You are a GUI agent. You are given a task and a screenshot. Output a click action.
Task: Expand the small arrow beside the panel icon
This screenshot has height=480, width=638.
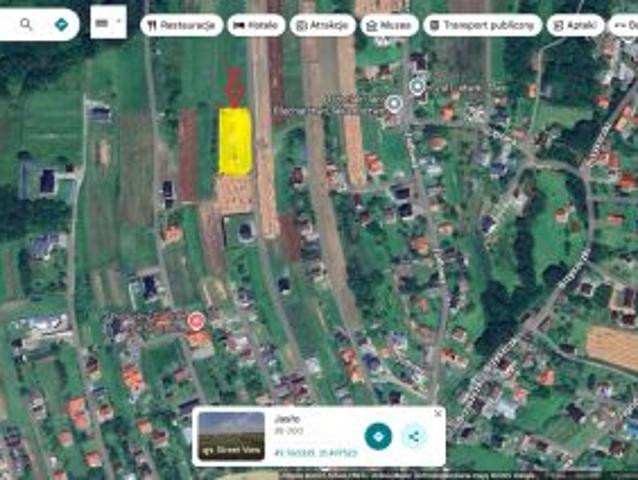119,21
